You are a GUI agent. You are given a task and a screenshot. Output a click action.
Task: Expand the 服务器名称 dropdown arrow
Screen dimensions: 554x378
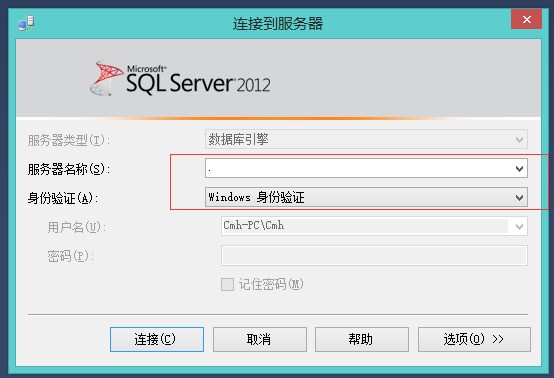point(519,169)
